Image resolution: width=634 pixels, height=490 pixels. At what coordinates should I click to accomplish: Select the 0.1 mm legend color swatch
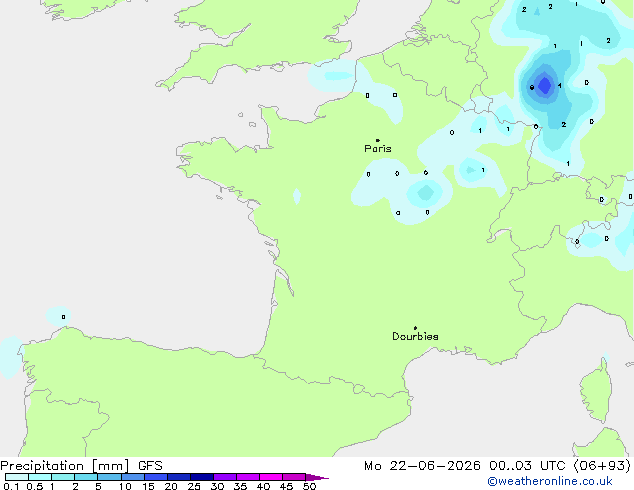(x=17, y=477)
